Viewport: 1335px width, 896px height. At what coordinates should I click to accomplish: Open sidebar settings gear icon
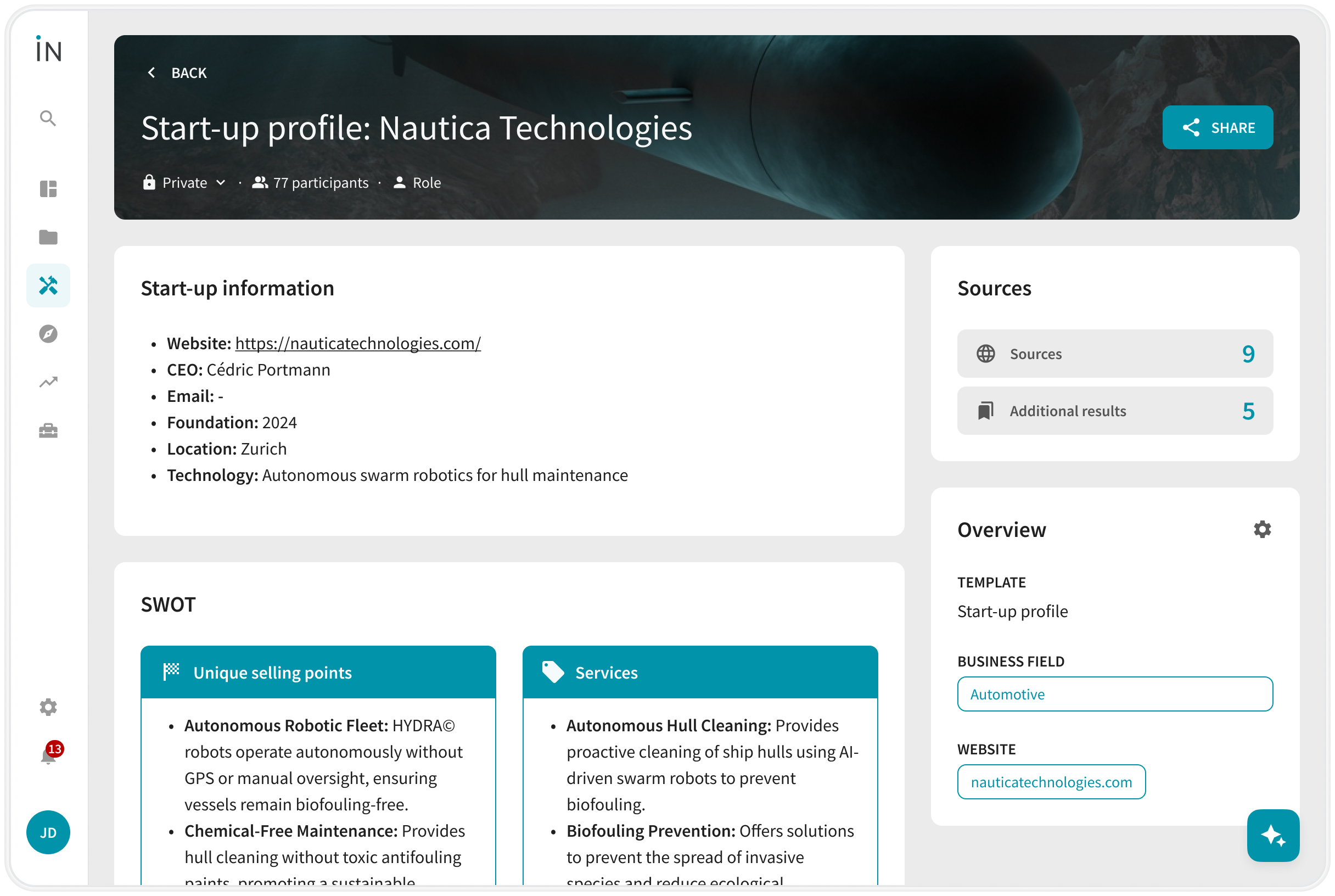[48, 707]
